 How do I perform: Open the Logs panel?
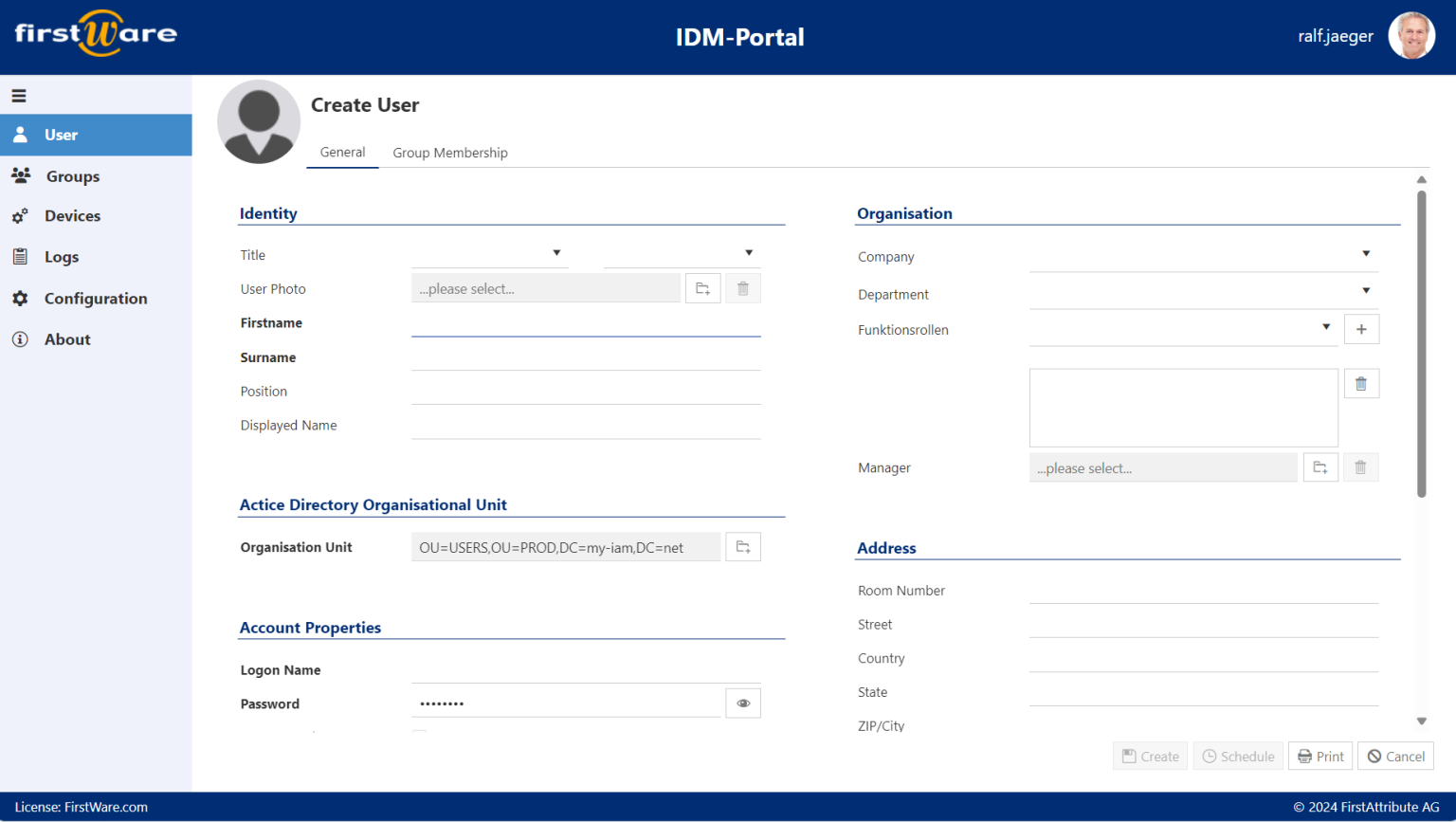pos(62,256)
